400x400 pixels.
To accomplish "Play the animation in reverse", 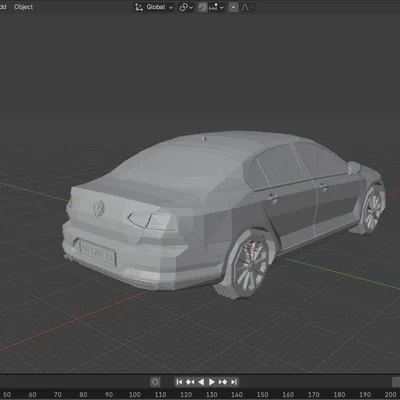I will 201,382.
